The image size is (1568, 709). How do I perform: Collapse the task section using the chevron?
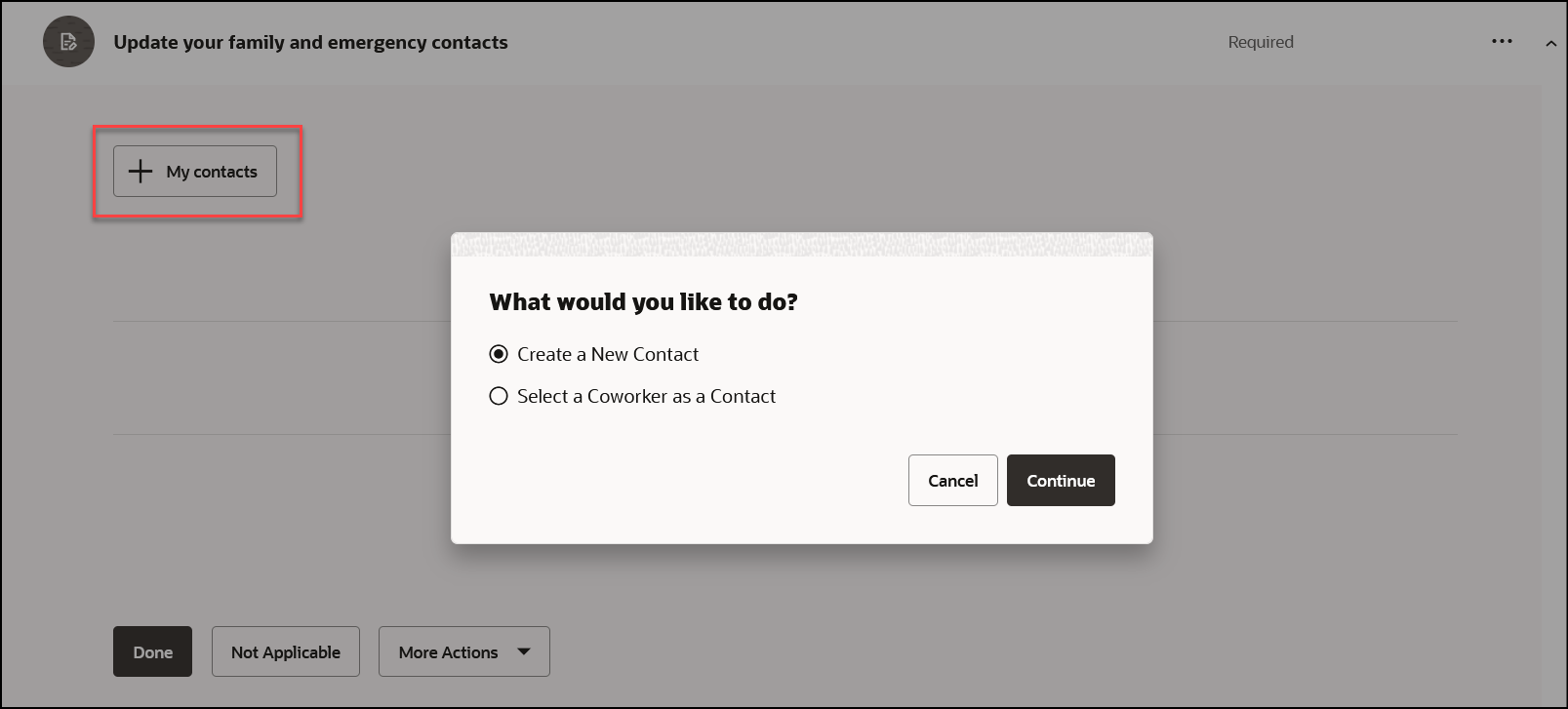coord(1550,44)
